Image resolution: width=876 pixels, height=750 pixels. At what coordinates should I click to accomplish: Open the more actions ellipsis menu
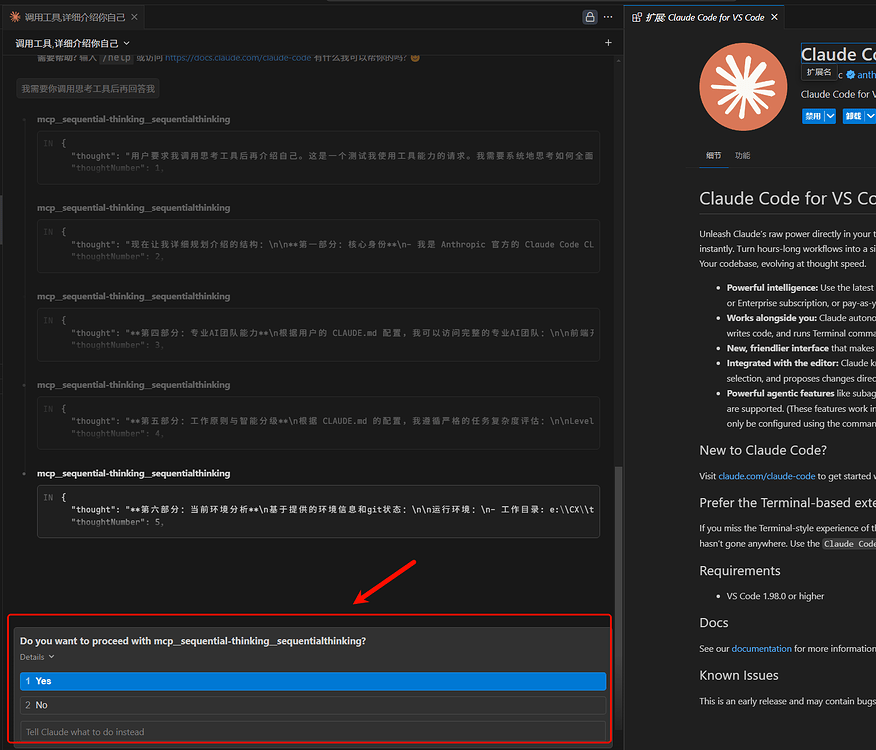[x=608, y=17]
